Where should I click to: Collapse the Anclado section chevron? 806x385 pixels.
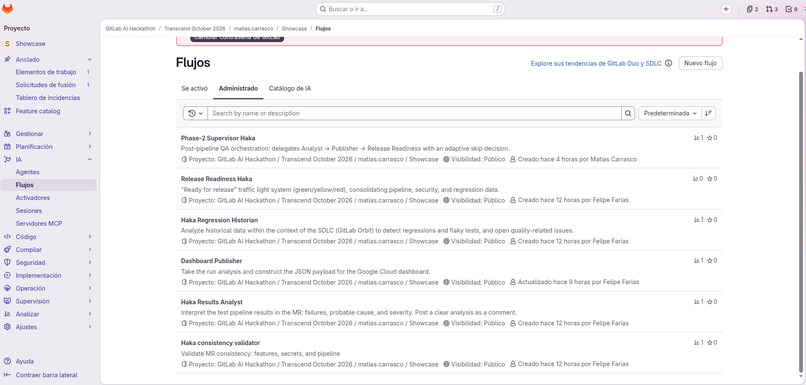click(89, 60)
